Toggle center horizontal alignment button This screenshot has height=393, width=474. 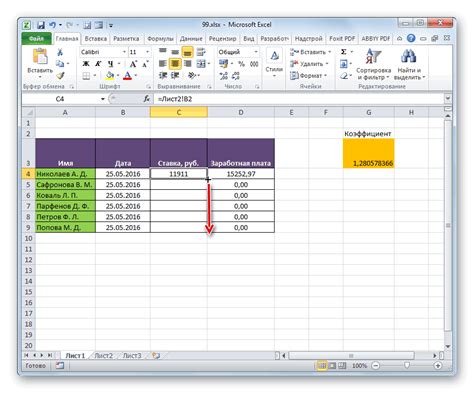click(x=175, y=64)
